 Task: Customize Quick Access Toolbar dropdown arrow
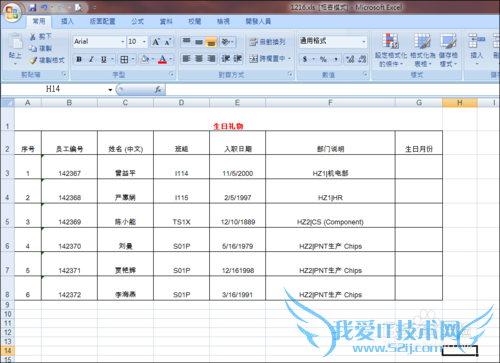click(x=94, y=7)
